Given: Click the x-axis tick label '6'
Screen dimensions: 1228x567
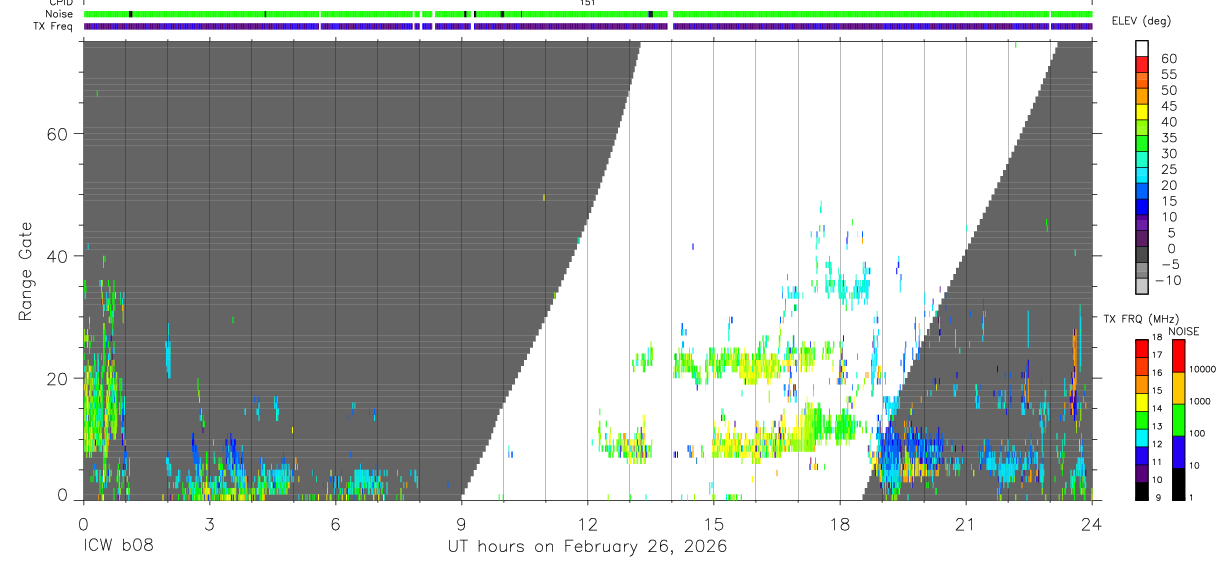Looking at the screenshot, I should pos(335,524).
